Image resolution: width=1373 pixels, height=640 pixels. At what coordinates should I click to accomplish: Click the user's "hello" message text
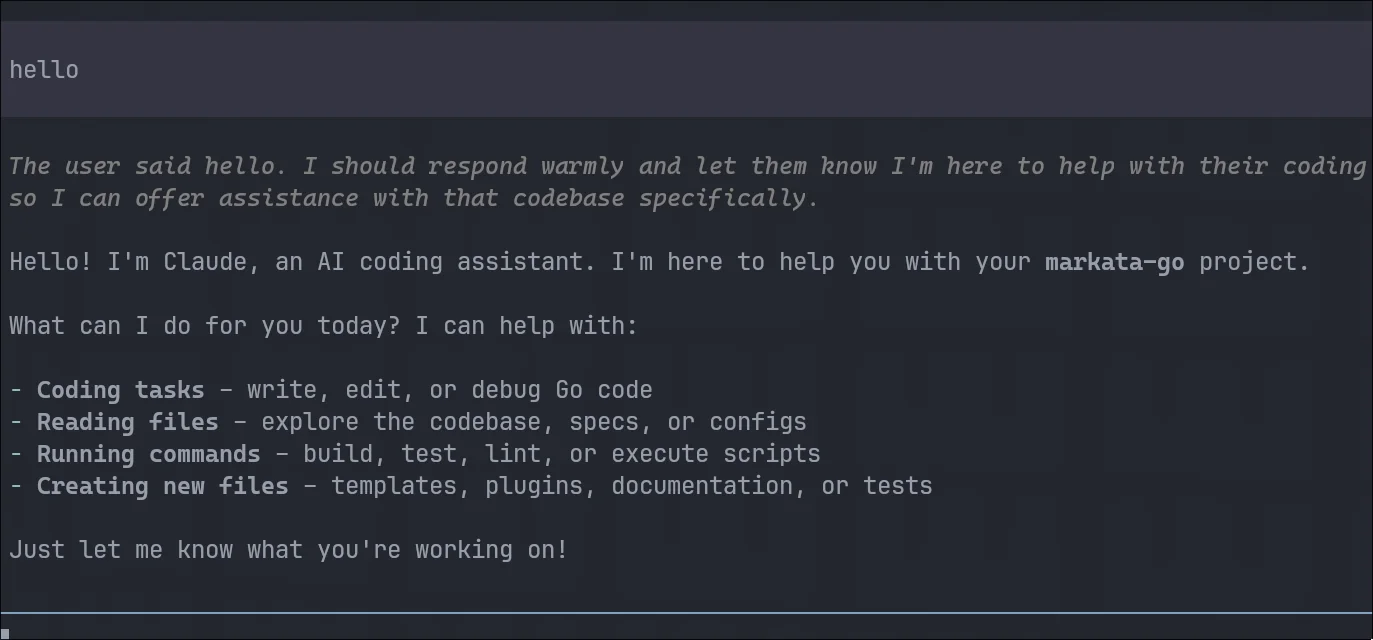pyautogui.click(x=44, y=70)
